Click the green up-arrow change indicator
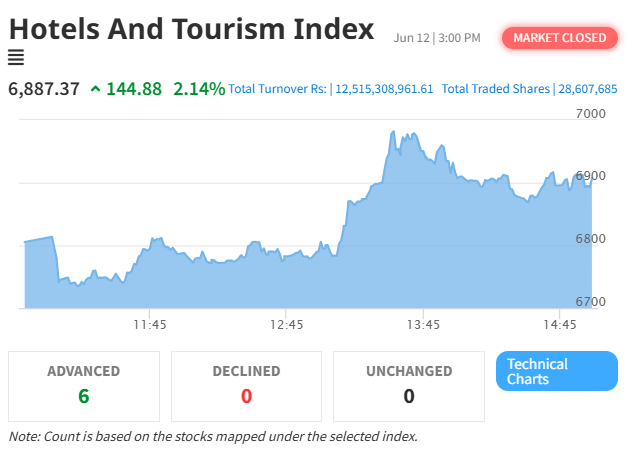The height and width of the screenshot is (450, 632). [x=95, y=89]
